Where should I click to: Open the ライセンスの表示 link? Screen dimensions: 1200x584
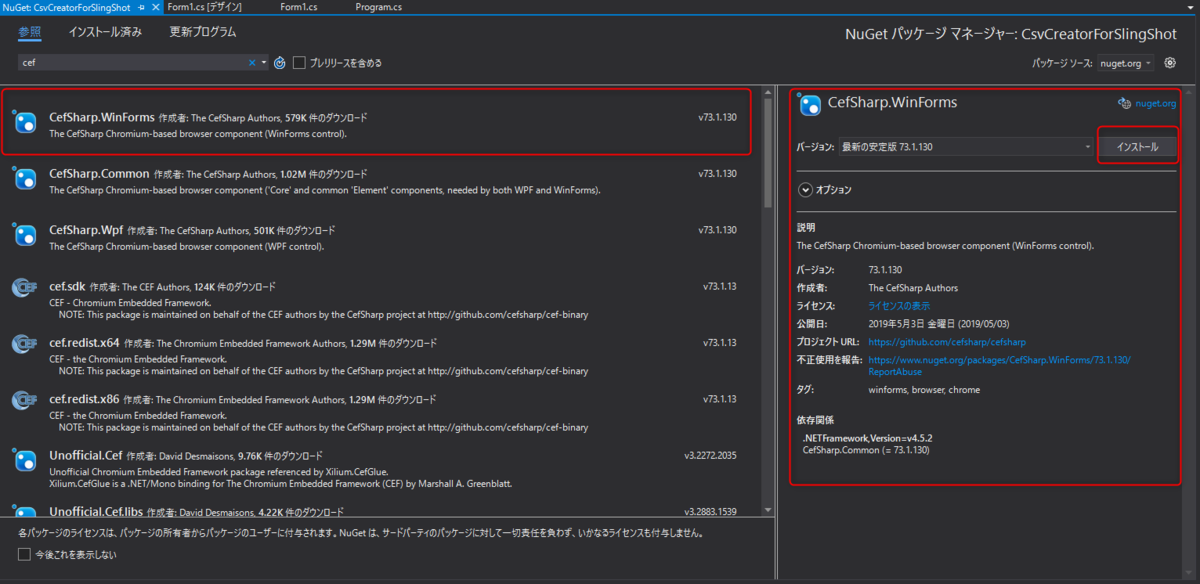tap(899, 306)
